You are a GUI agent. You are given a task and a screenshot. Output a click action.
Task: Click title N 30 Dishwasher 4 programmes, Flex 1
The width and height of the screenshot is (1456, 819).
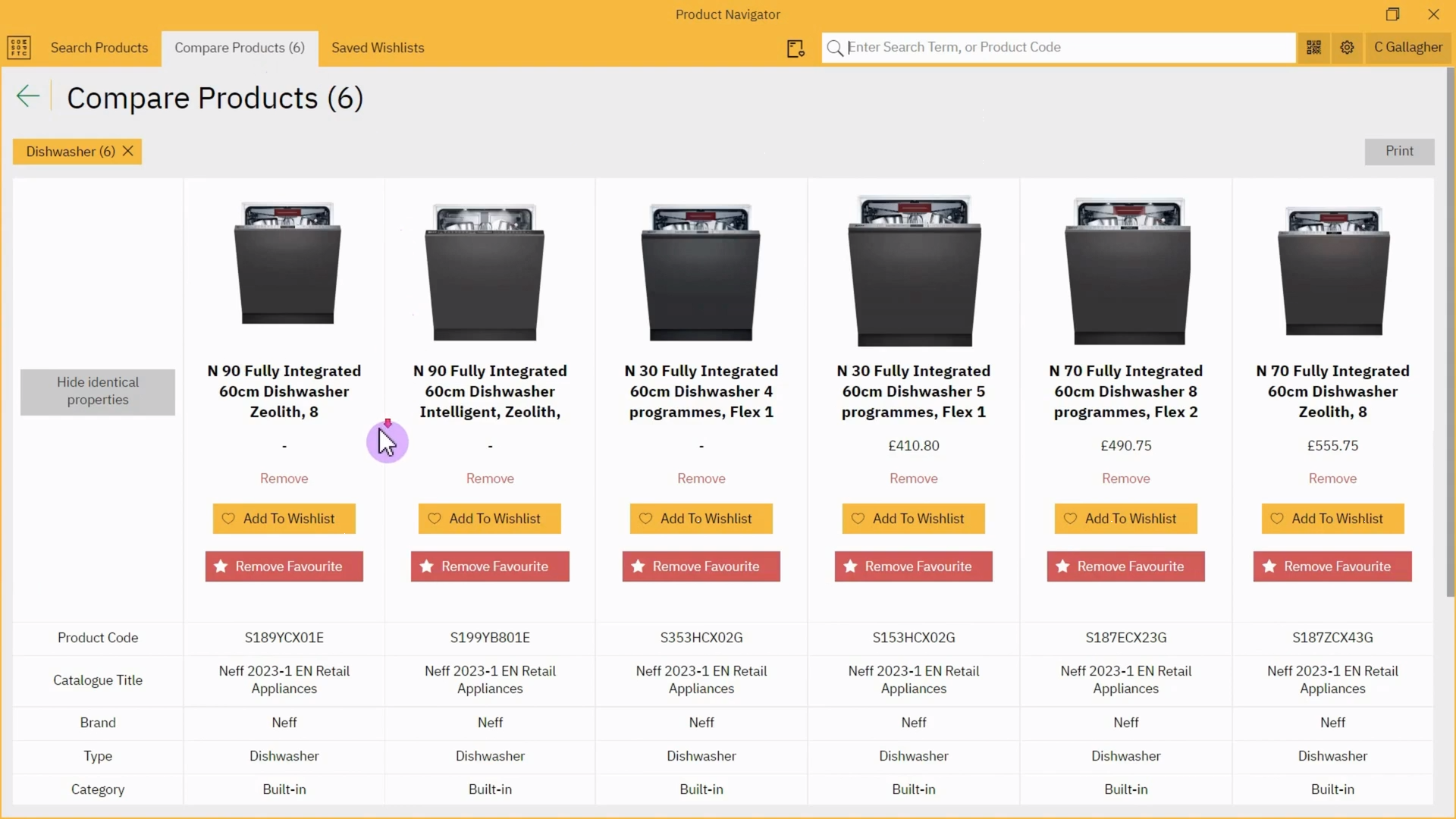pos(701,391)
